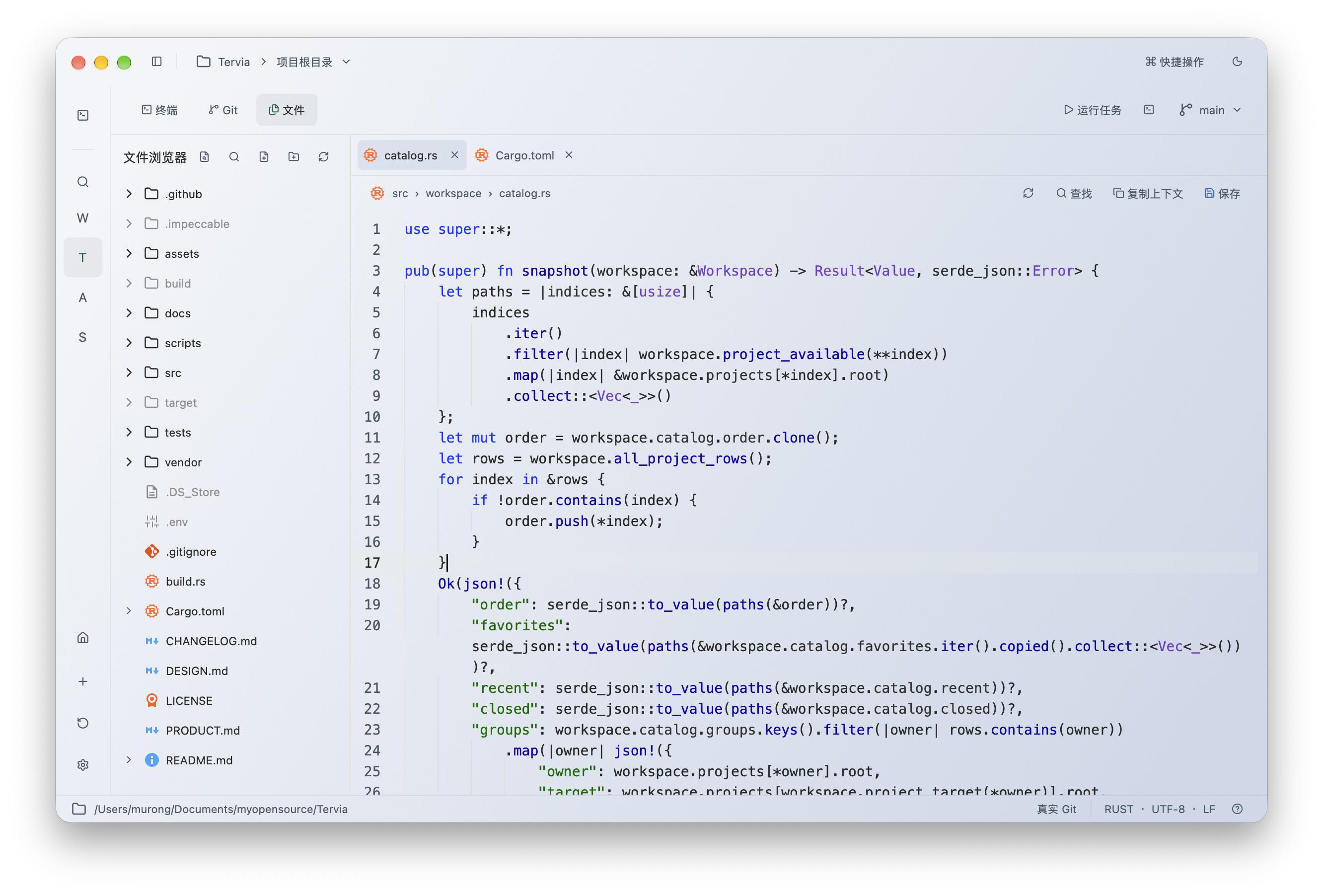Open the main branch dropdown
1323x896 pixels.
tap(1210, 110)
